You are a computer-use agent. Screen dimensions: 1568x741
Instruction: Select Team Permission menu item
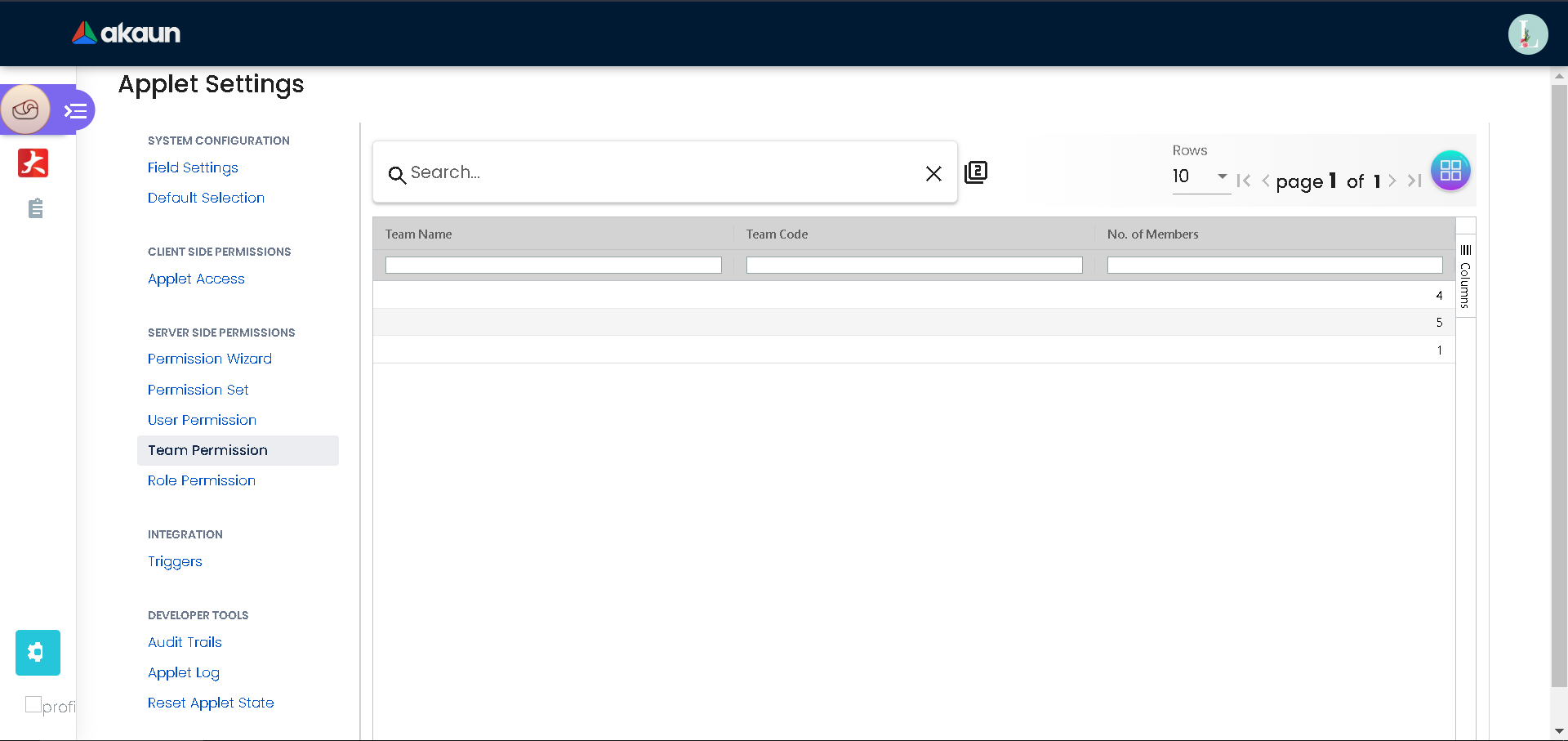[x=238, y=450]
